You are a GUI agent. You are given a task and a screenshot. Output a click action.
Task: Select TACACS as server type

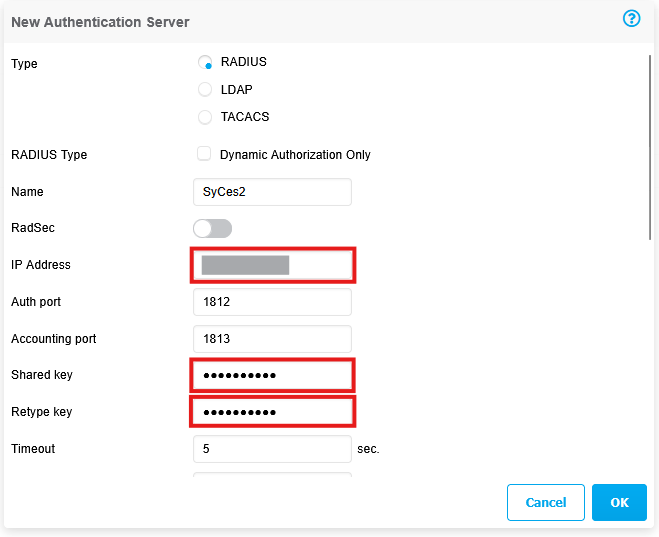coord(205,117)
